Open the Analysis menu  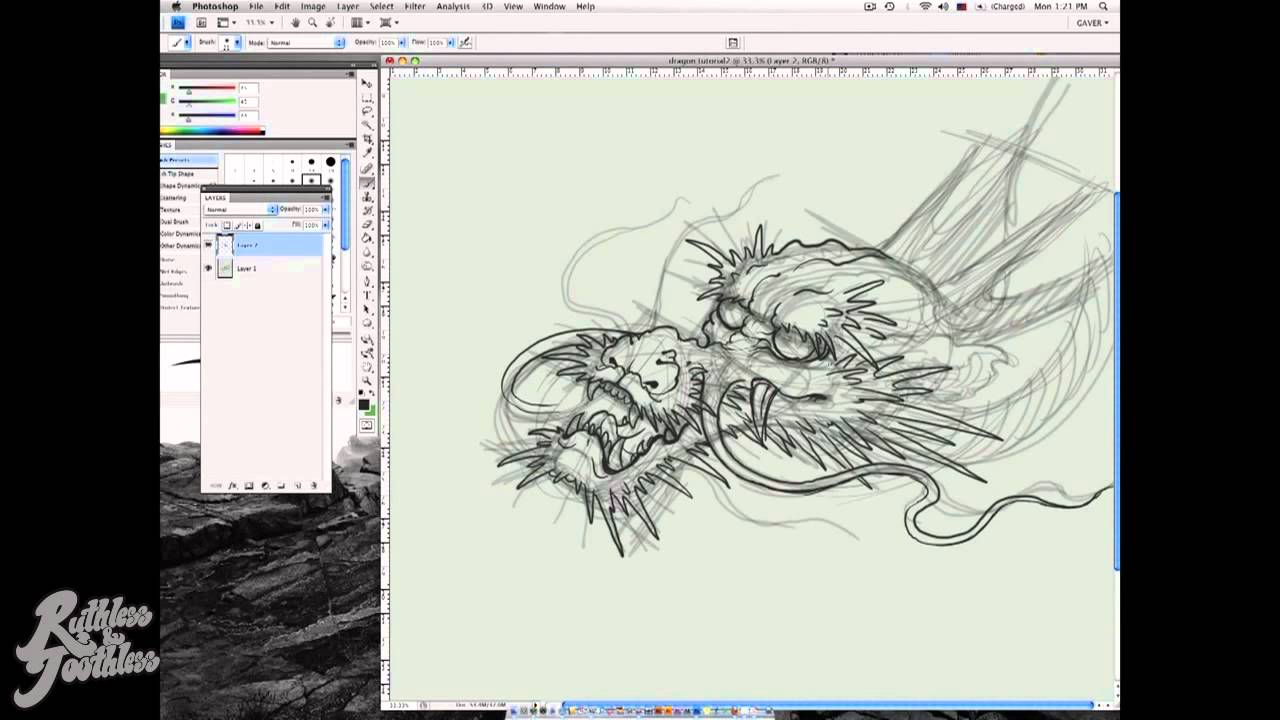click(453, 6)
